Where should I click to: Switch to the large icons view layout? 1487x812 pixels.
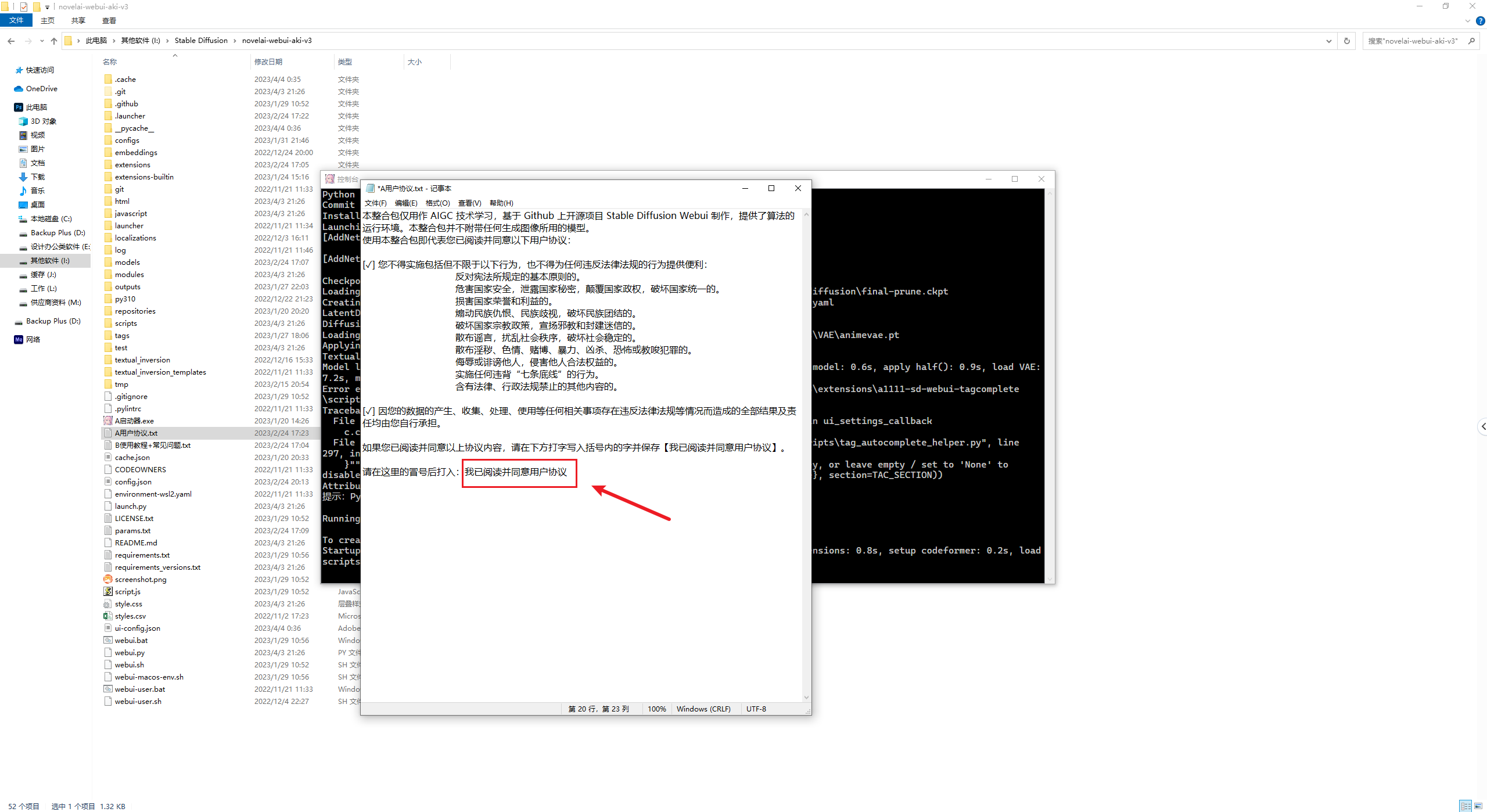tap(1478, 806)
